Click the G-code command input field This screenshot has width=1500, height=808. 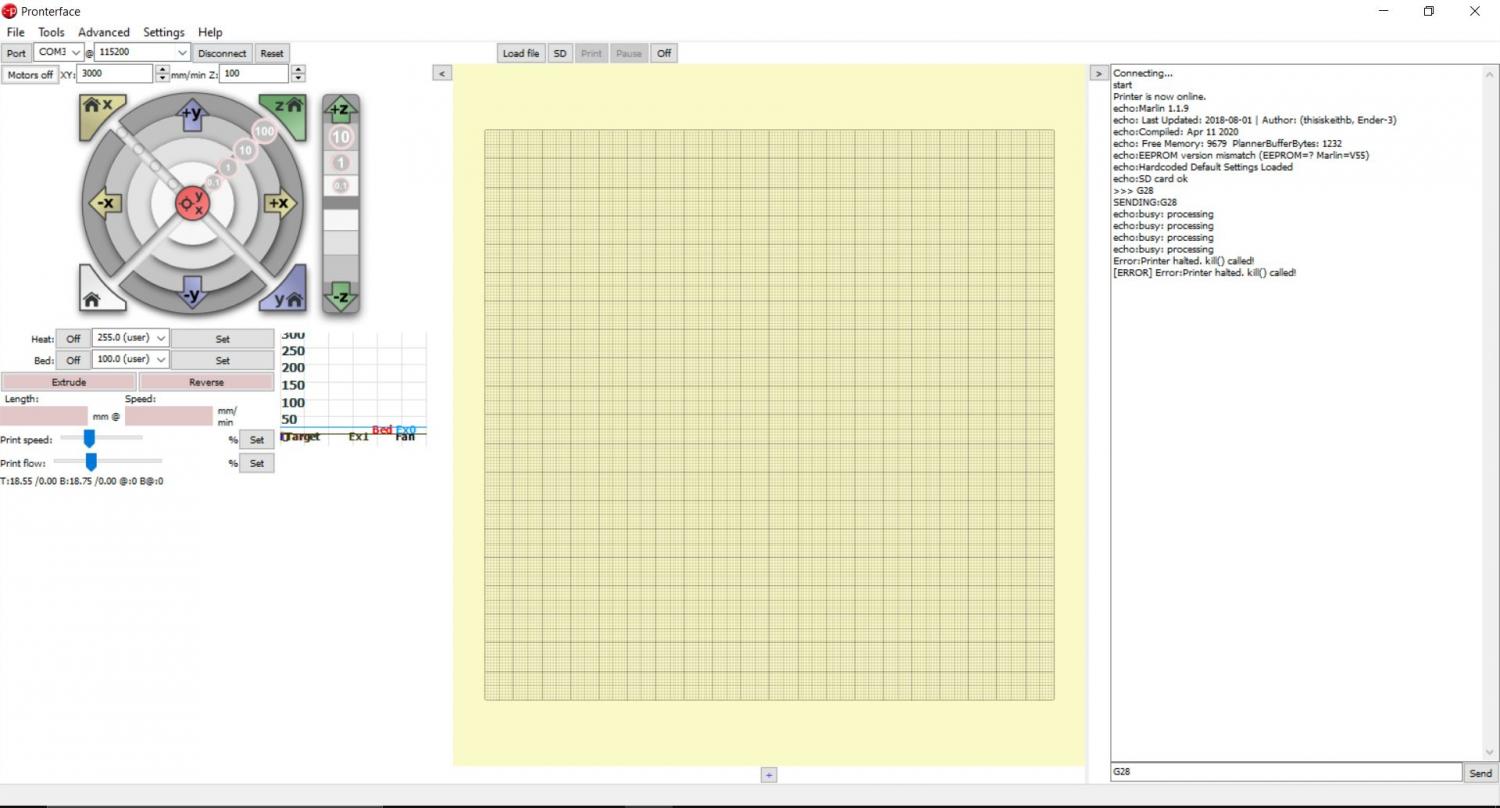(x=1286, y=772)
